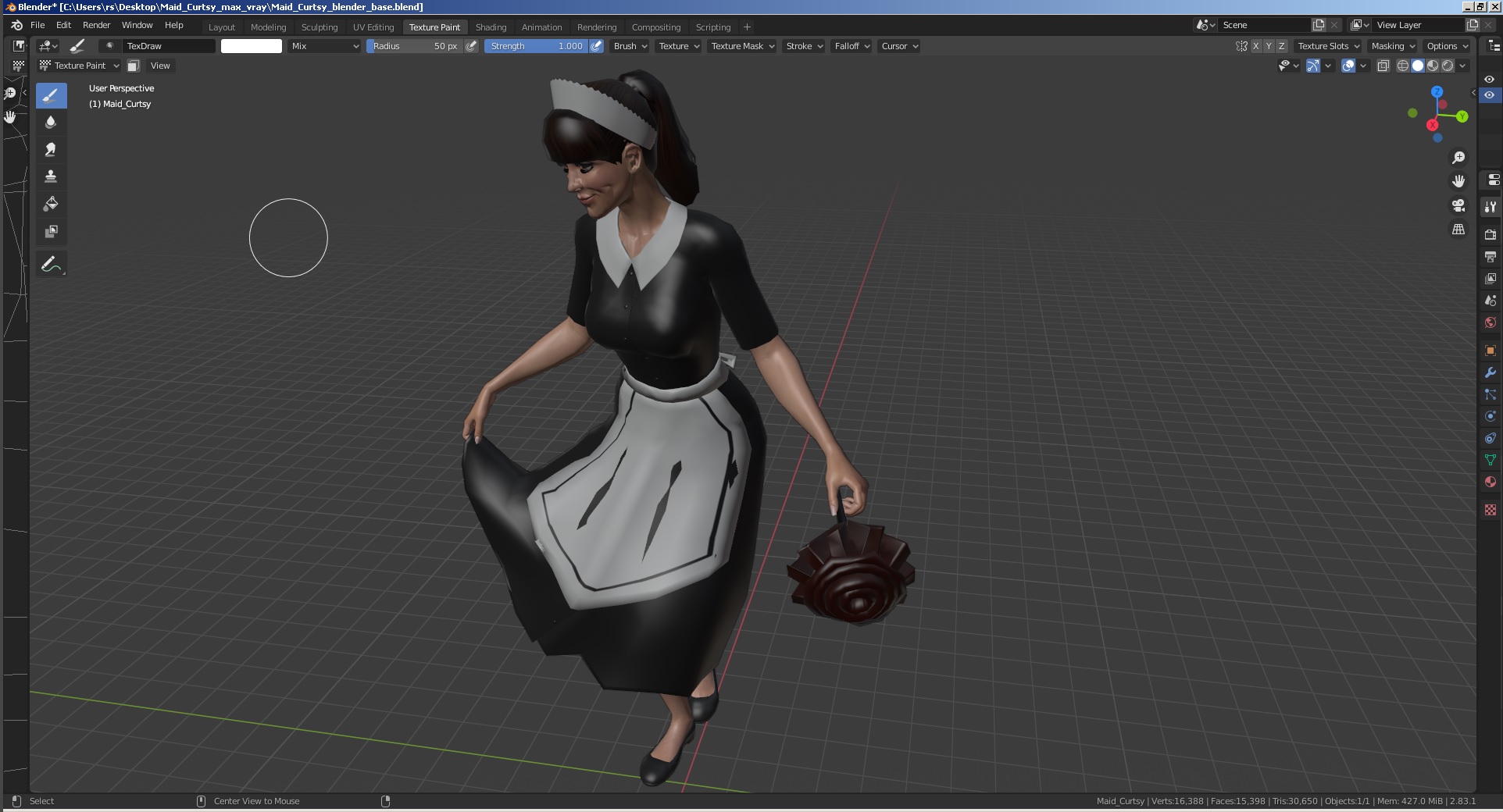Switch perspective/orthographic grid gizmo
Viewport: 1503px width, 812px height.
(1458, 230)
